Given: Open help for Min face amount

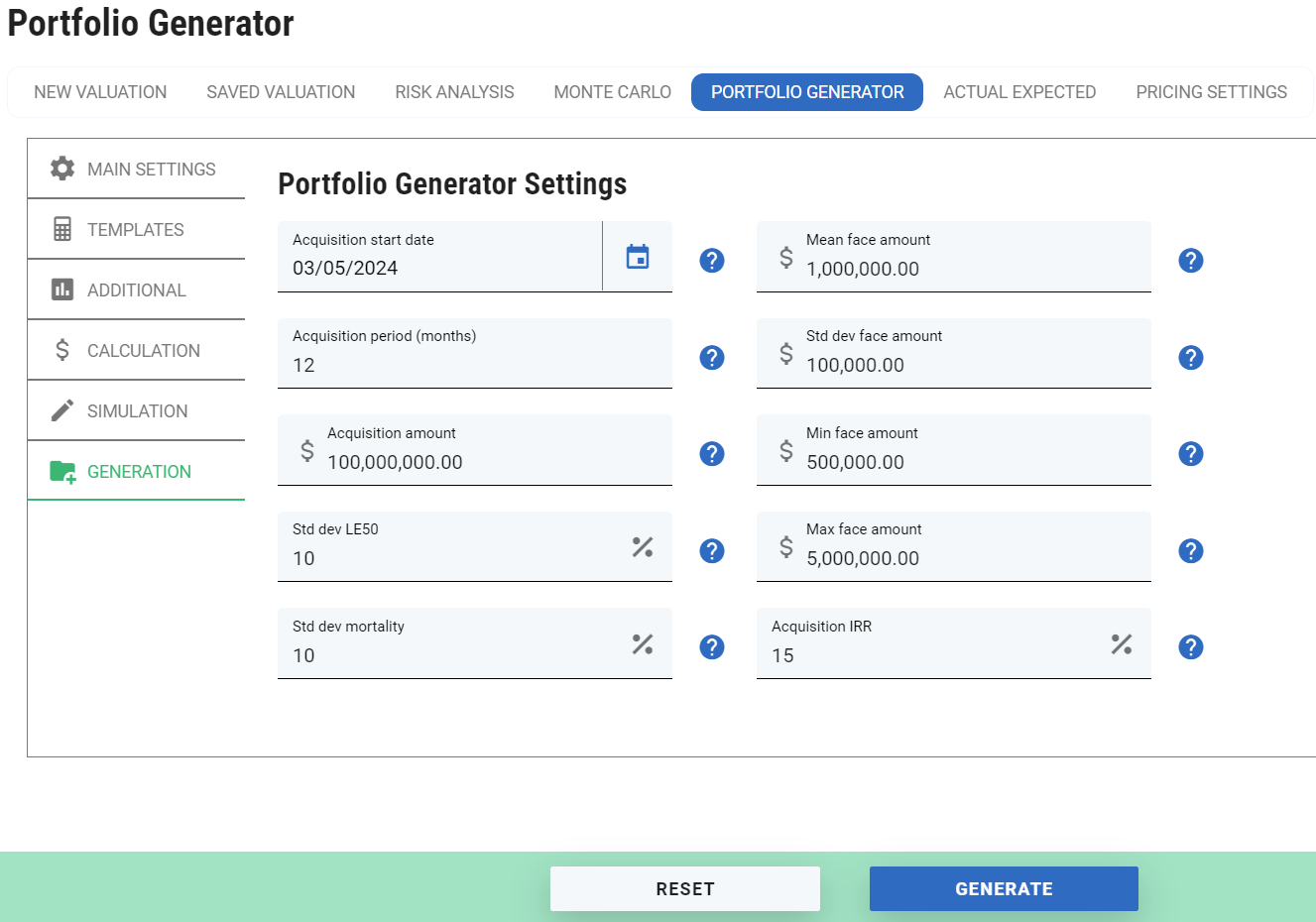Looking at the screenshot, I should (x=1190, y=454).
